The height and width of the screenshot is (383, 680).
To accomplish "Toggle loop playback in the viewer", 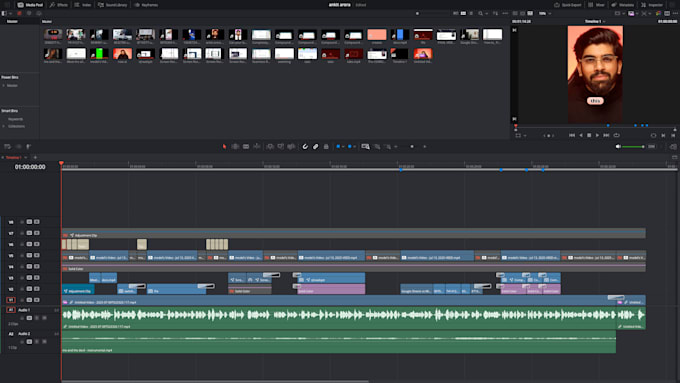I will 616,135.
